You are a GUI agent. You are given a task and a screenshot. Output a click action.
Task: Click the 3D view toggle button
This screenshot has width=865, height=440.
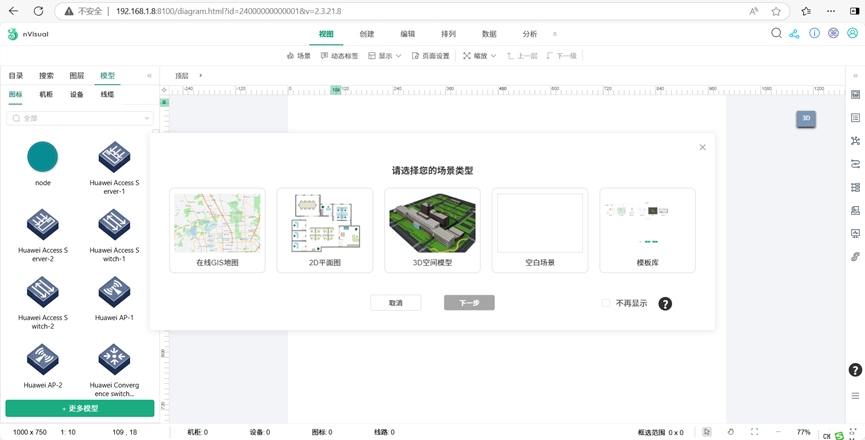805,118
